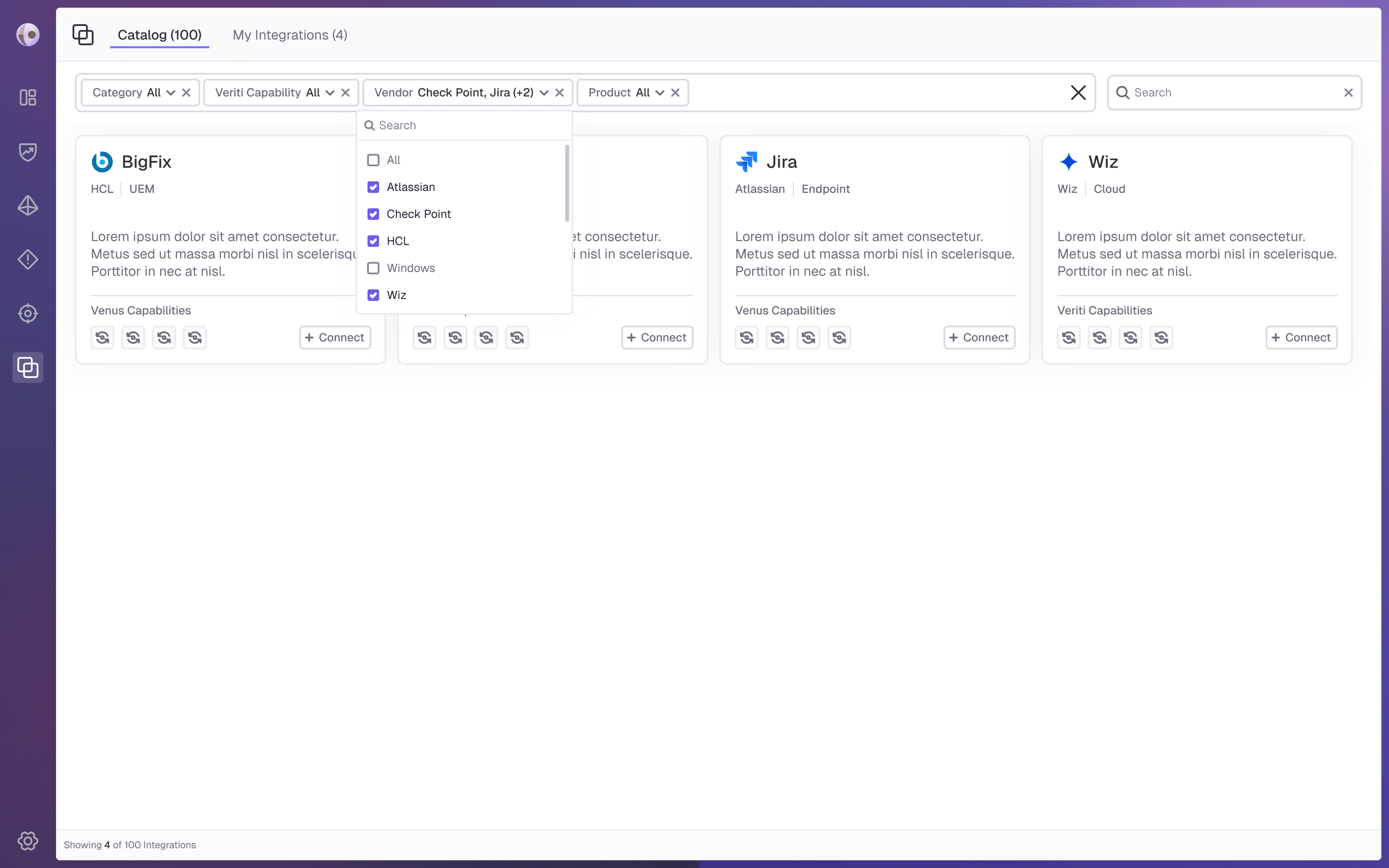Clear all filters with the large X

[x=1078, y=92]
